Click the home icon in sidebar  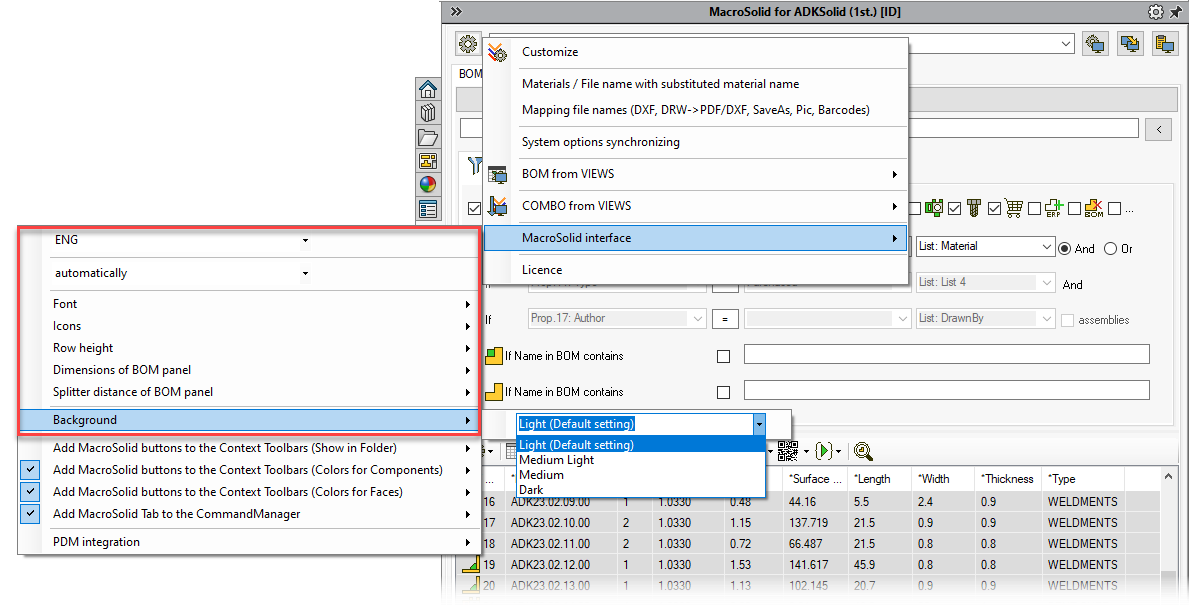[x=428, y=89]
